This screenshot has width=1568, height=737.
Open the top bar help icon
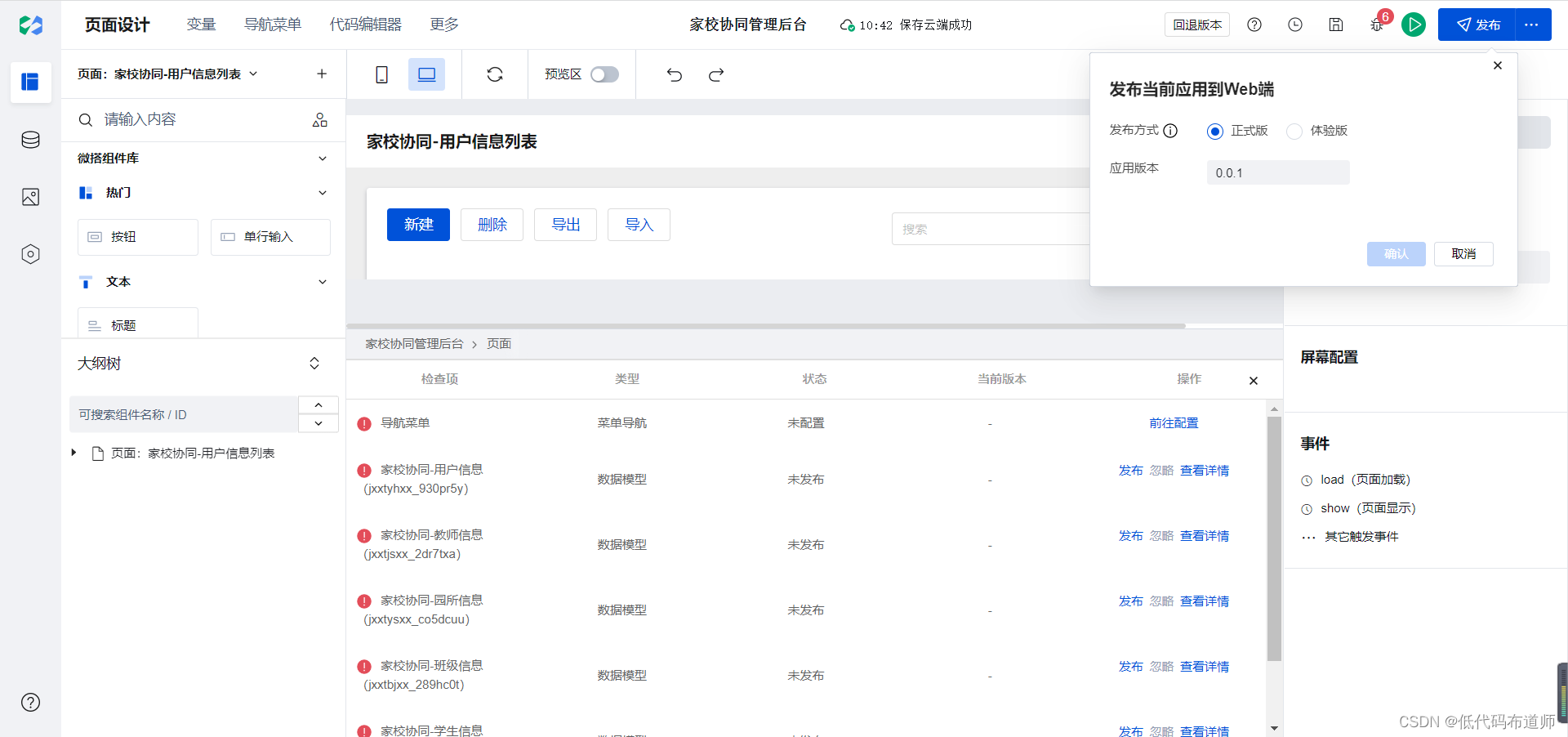(x=1254, y=25)
